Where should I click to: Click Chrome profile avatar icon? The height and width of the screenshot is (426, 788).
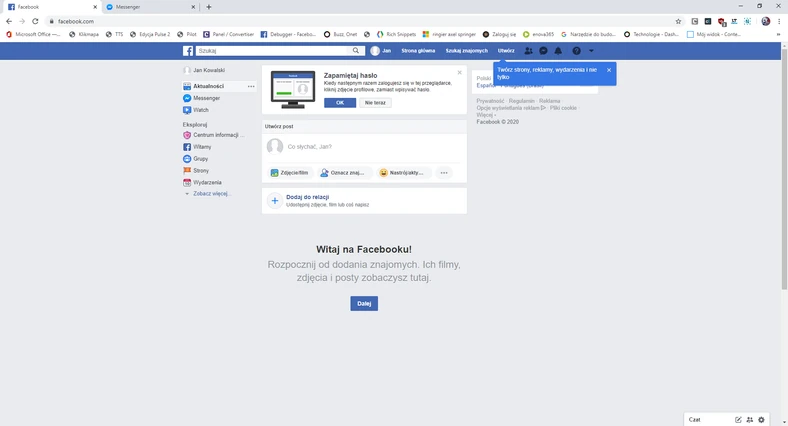[x=765, y=21]
